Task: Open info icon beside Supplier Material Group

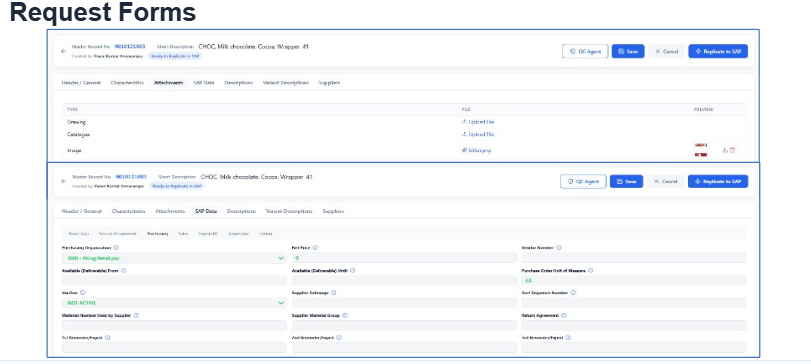Action: pos(345,315)
